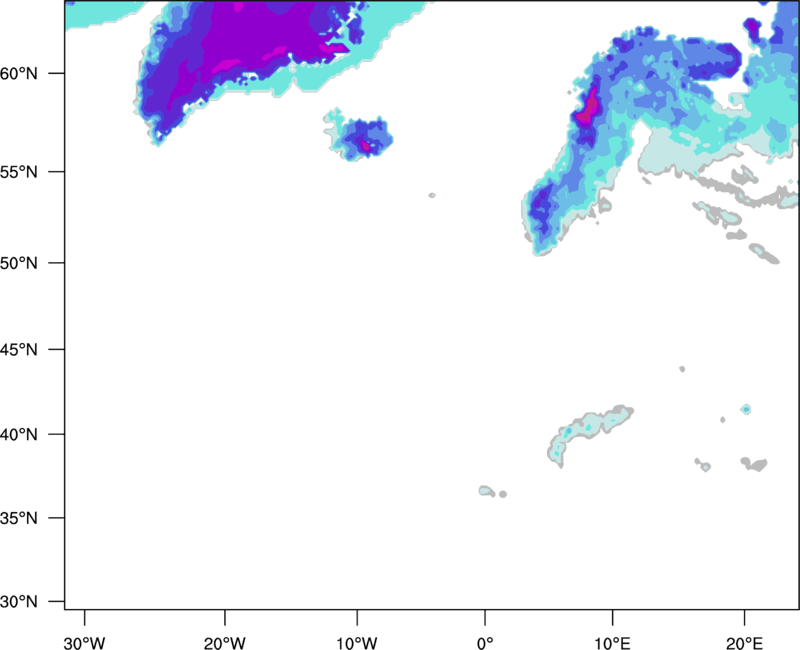This screenshot has height=650, width=800.
Task: Click the small gray spot near 37°N 0°
Action: pyautogui.click(x=503, y=494)
